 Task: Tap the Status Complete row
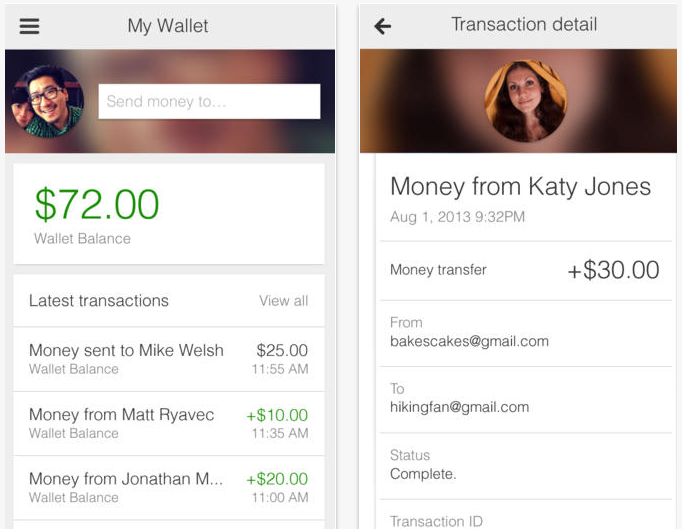tap(526, 466)
